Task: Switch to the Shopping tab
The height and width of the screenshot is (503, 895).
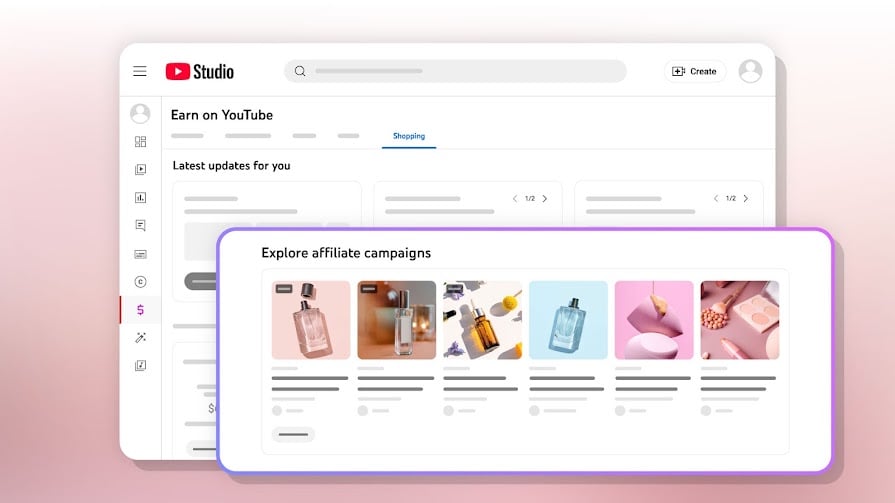Action: [x=409, y=136]
